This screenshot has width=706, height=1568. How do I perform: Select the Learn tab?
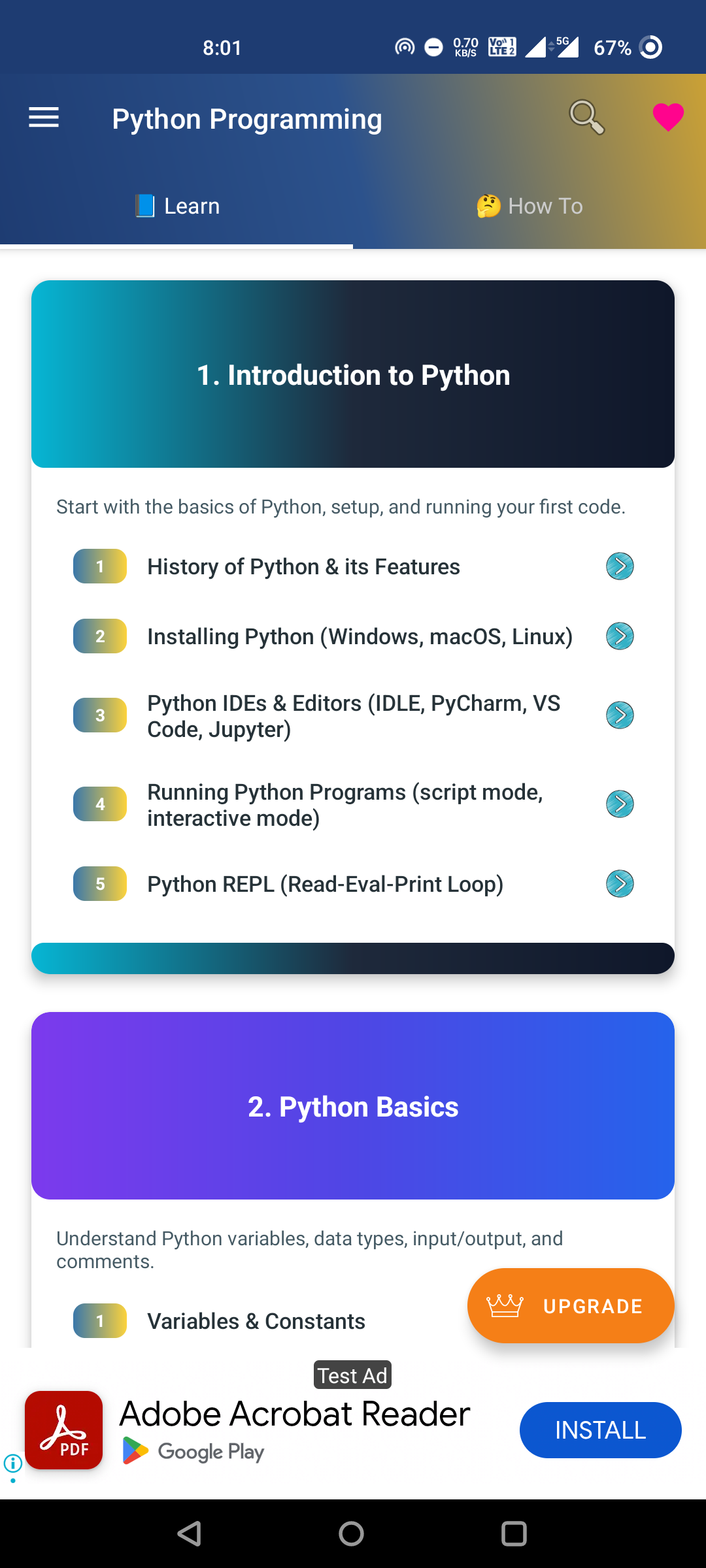pos(176,205)
